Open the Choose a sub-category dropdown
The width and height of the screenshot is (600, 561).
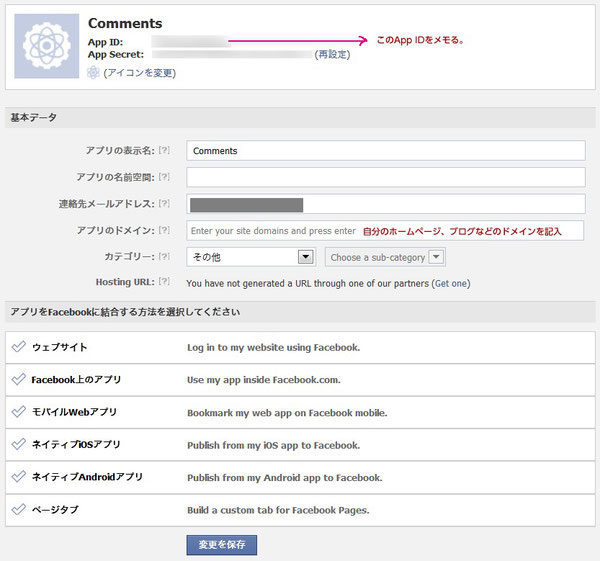[x=385, y=257]
